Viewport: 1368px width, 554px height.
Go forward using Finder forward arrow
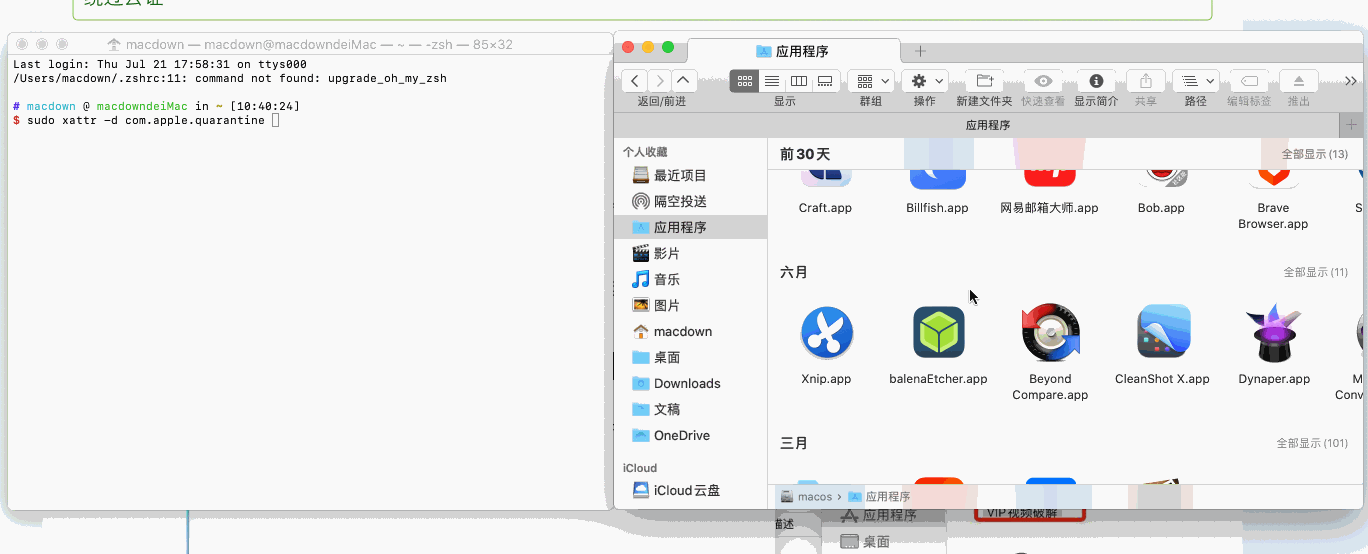click(659, 81)
